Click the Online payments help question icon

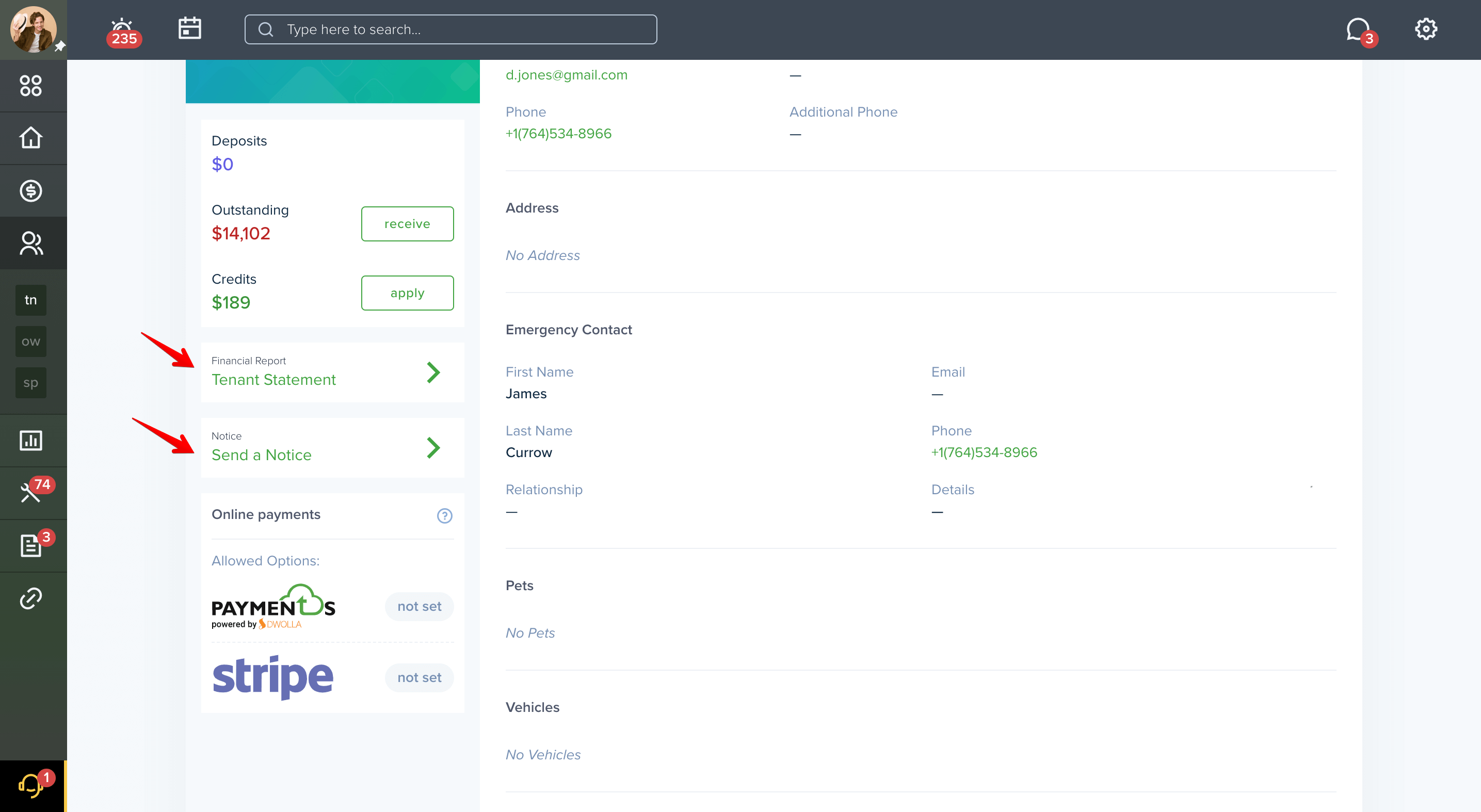point(444,515)
